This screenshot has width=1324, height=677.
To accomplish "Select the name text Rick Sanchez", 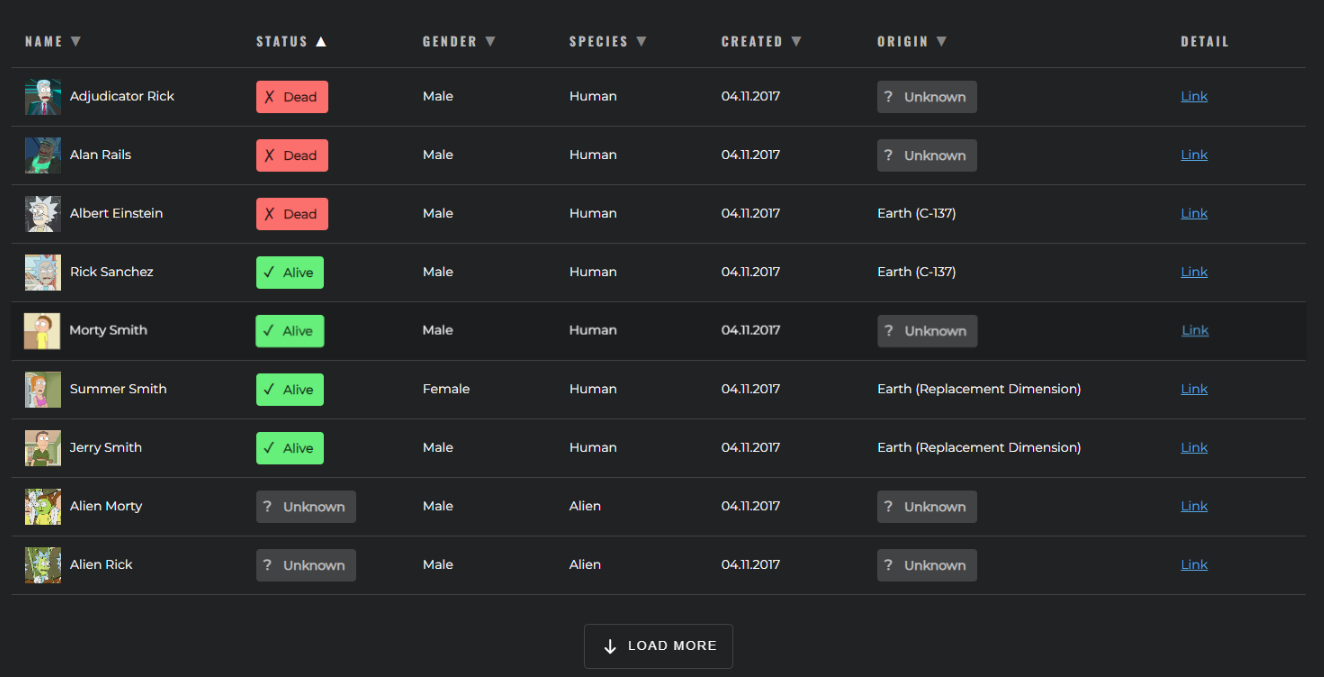I will [112, 272].
